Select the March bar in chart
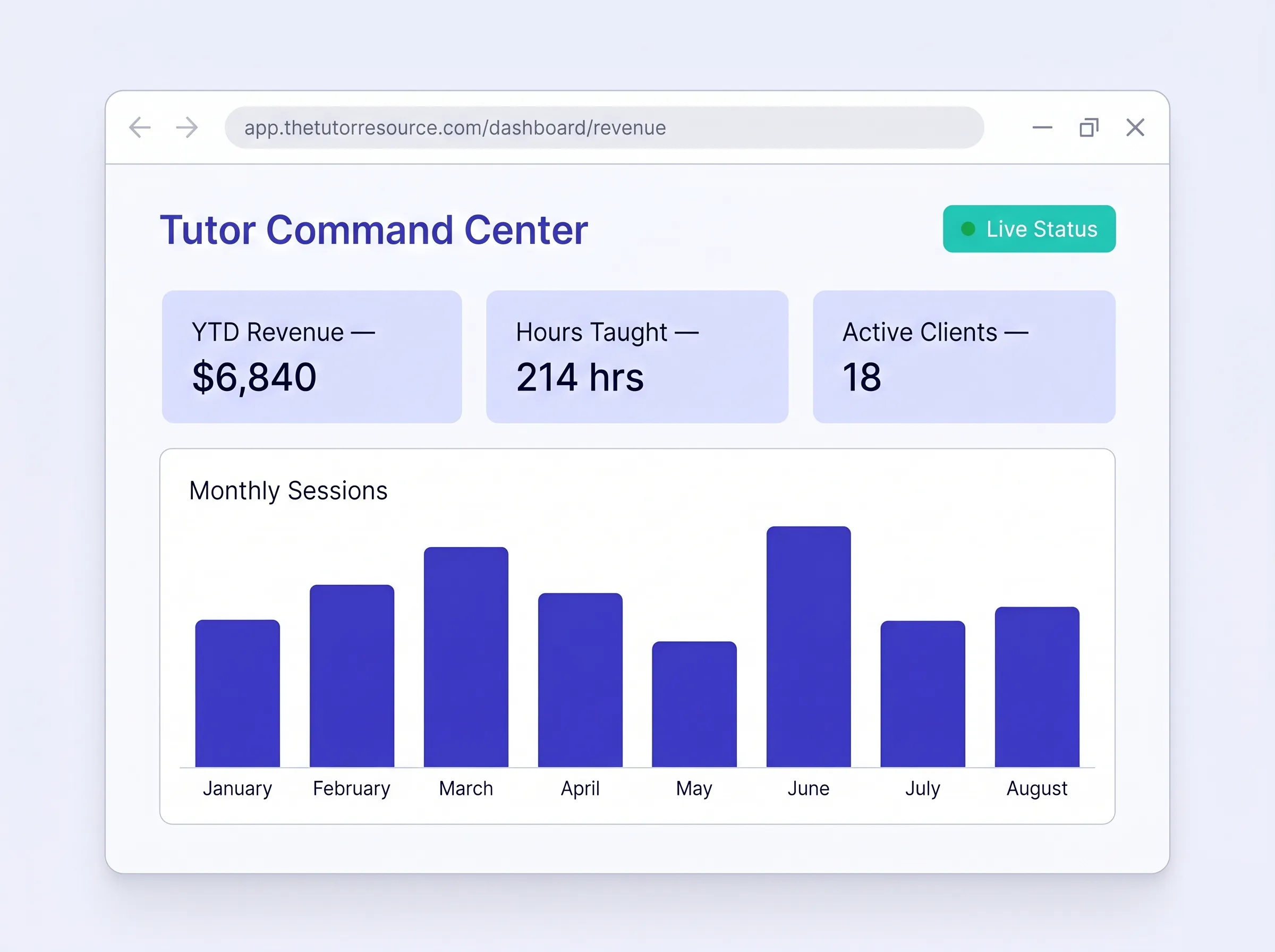The width and height of the screenshot is (1275, 952). pos(466,657)
